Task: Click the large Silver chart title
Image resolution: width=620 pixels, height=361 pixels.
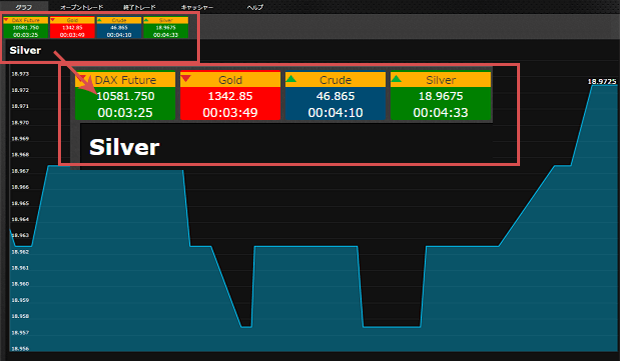Action: tap(125, 147)
